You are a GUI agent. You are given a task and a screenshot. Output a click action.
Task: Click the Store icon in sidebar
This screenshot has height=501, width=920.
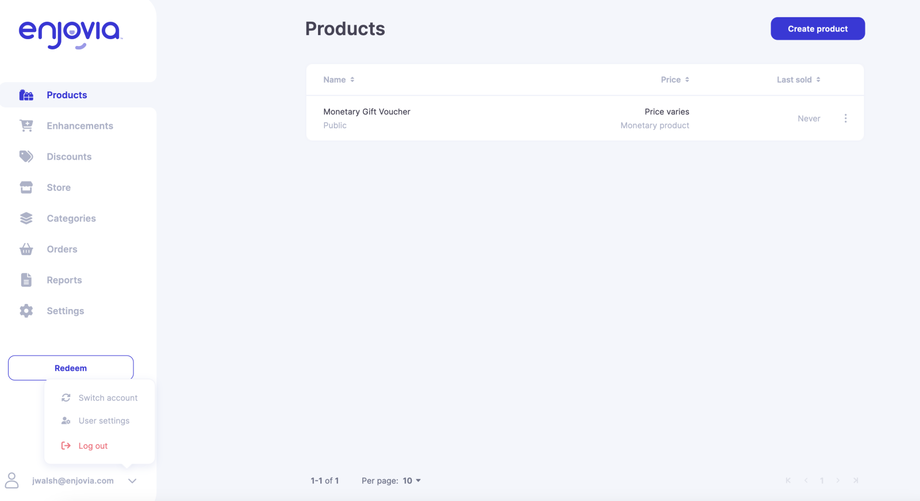26,188
